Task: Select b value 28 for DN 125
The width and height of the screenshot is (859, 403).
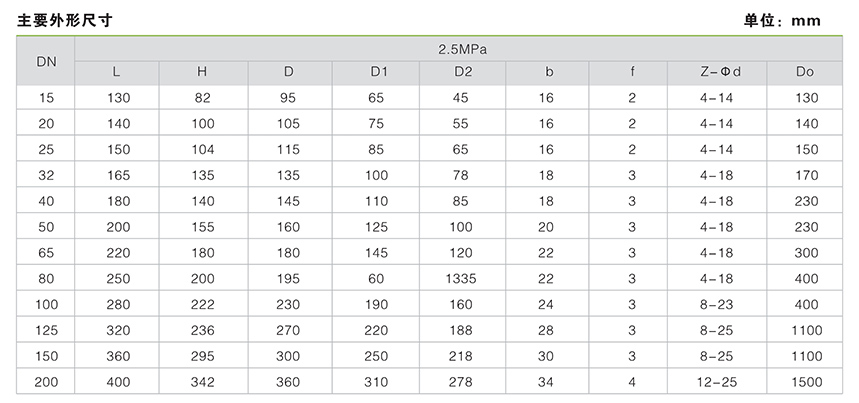Action: pyautogui.click(x=546, y=331)
